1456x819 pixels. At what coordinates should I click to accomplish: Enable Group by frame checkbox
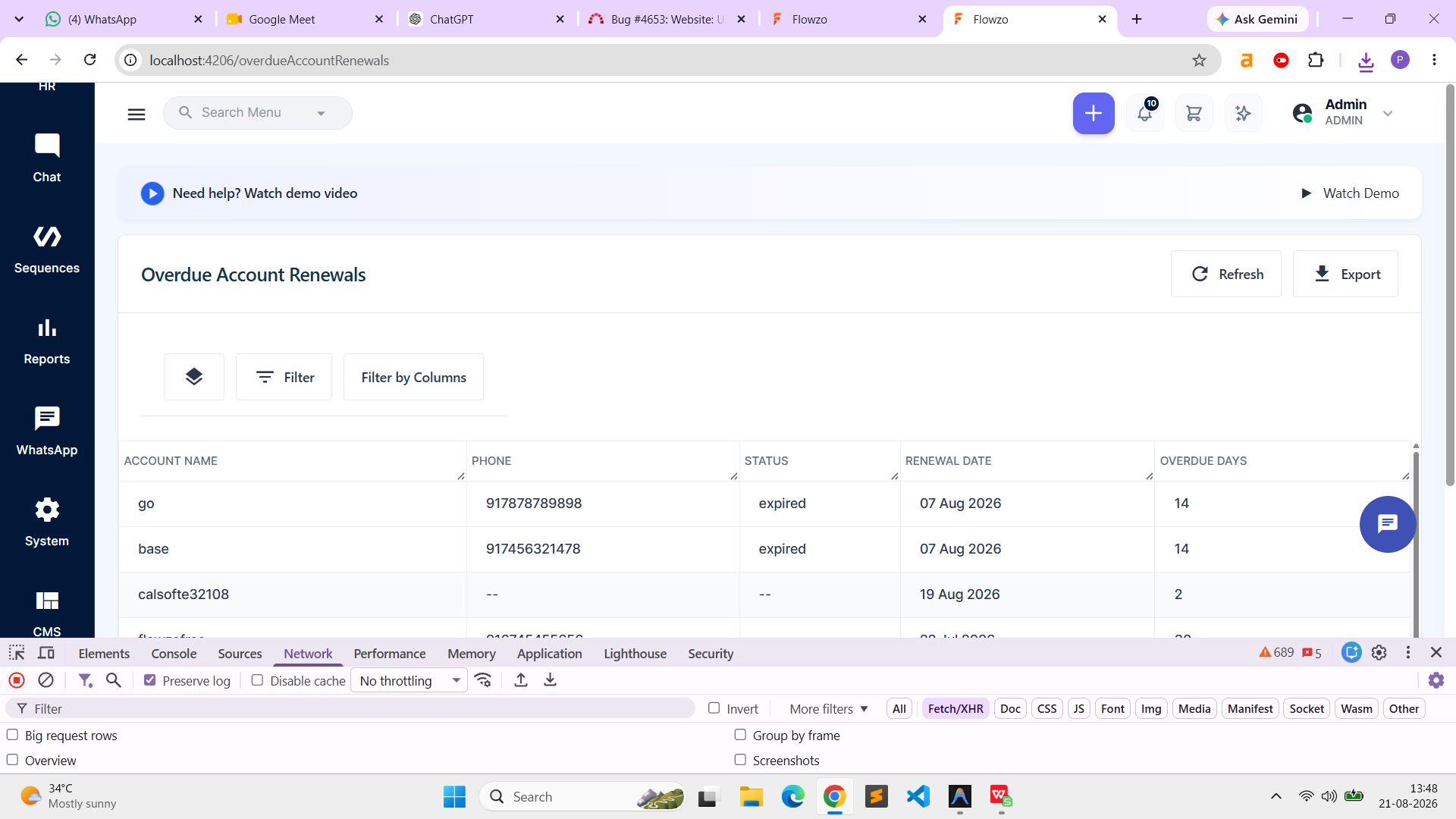[x=740, y=735]
